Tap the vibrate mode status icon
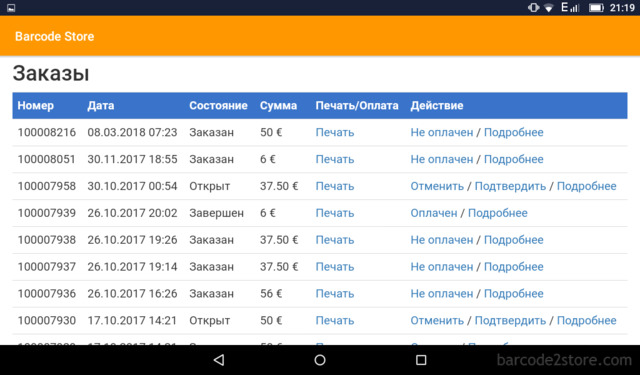 [533, 8]
